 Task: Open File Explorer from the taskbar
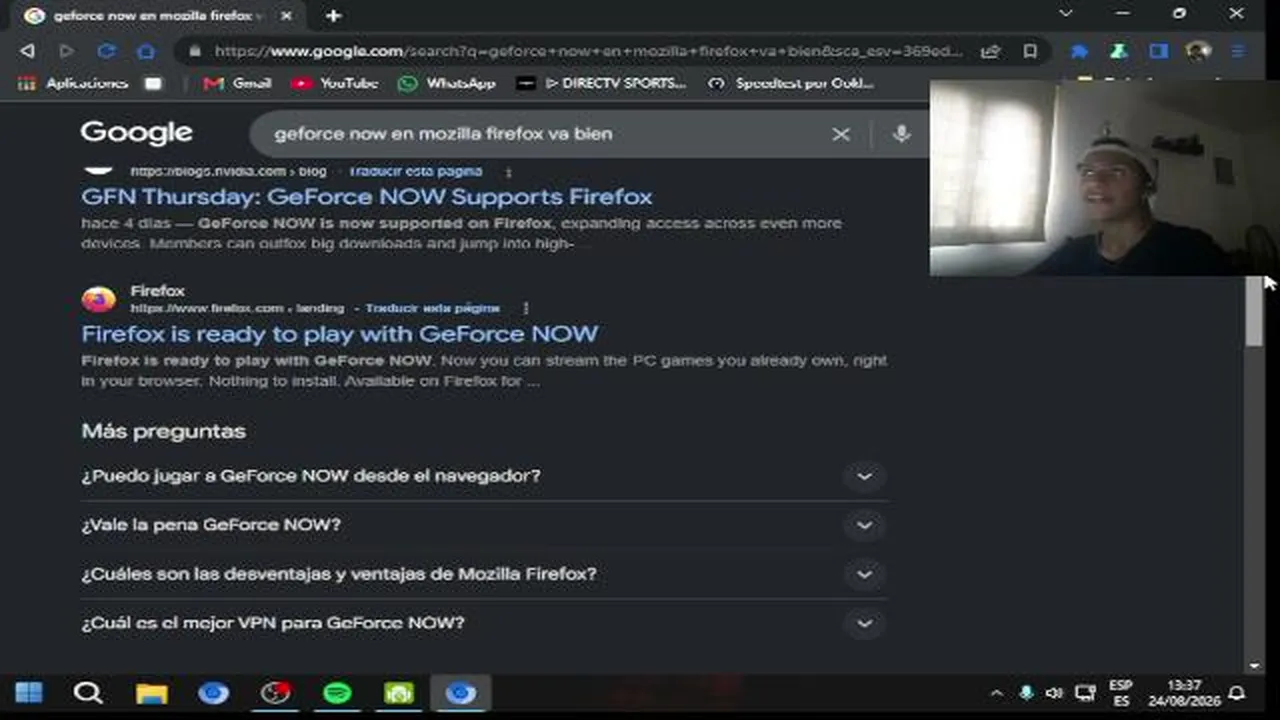(152, 693)
